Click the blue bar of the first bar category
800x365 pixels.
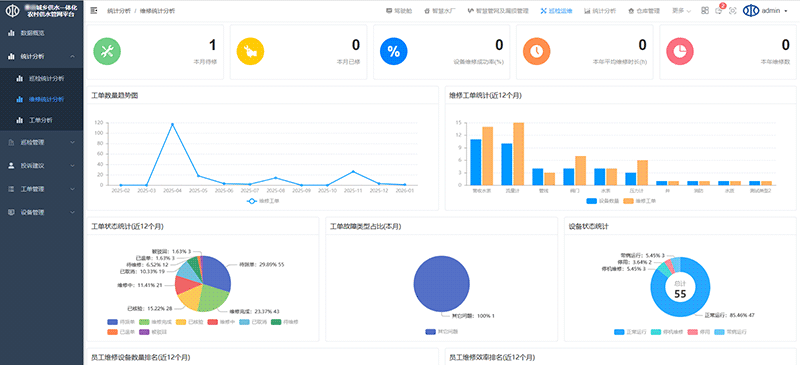point(476,162)
